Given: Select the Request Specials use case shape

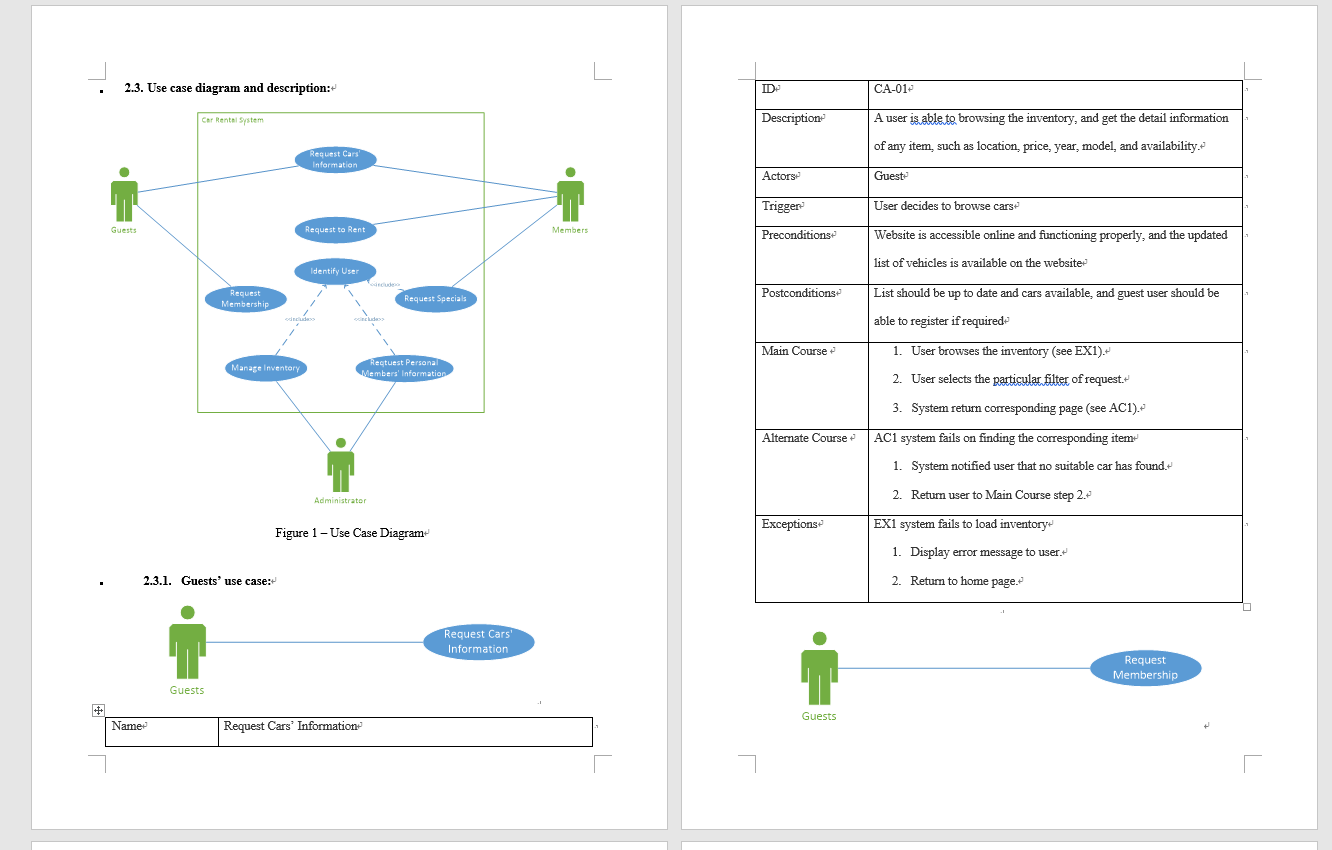Looking at the screenshot, I should [x=435, y=298].
